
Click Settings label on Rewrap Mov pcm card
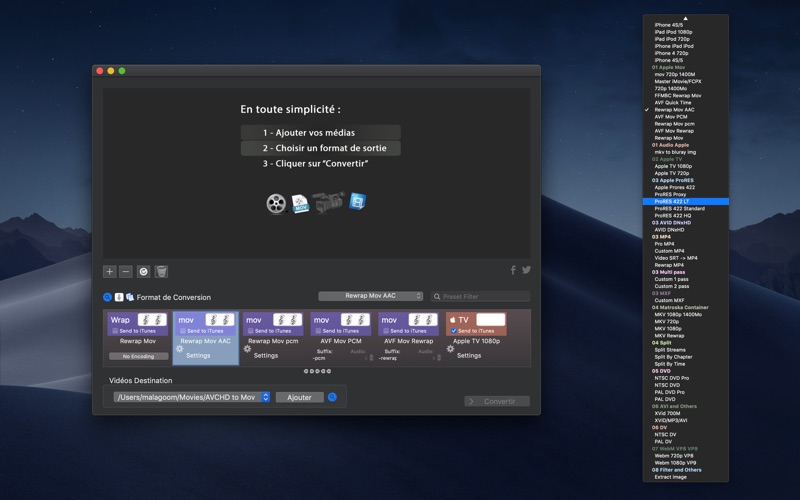tap(266, 355)
